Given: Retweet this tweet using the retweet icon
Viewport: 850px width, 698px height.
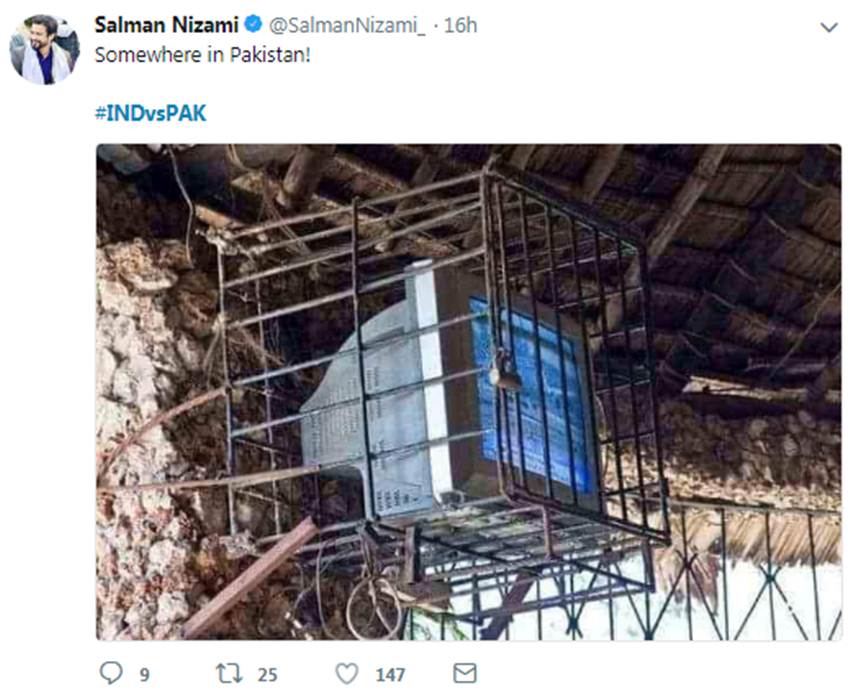Looking at the screenshot, I should [x=230, y=673].
